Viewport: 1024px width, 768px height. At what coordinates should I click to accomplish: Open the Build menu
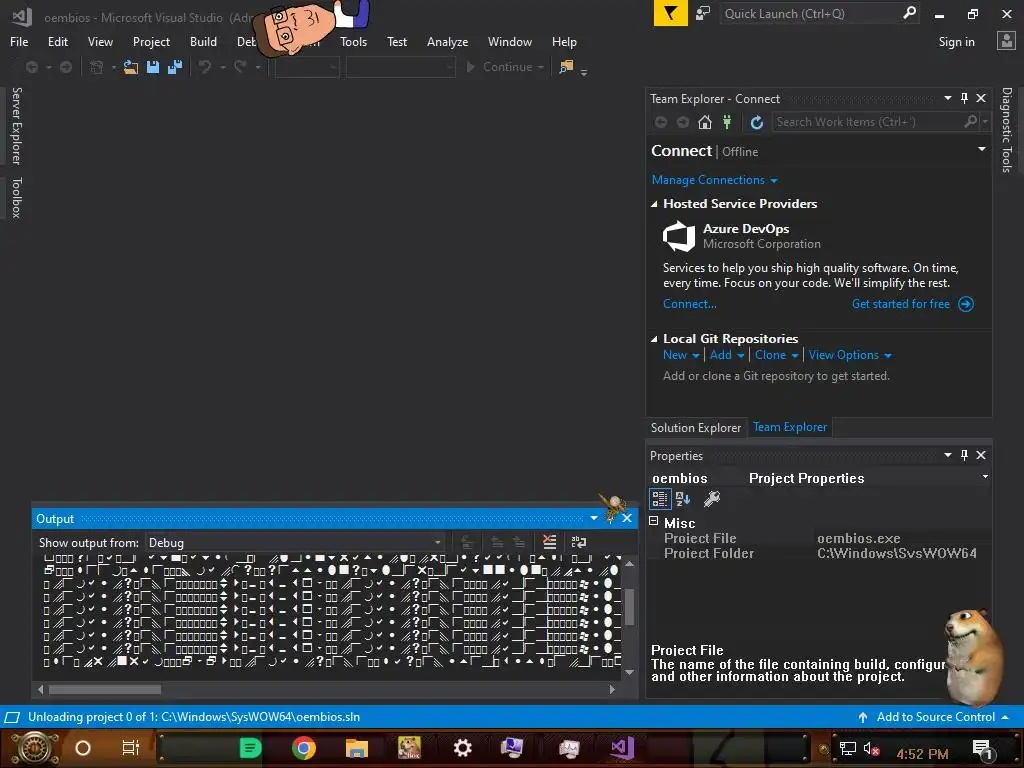[203, 42]
